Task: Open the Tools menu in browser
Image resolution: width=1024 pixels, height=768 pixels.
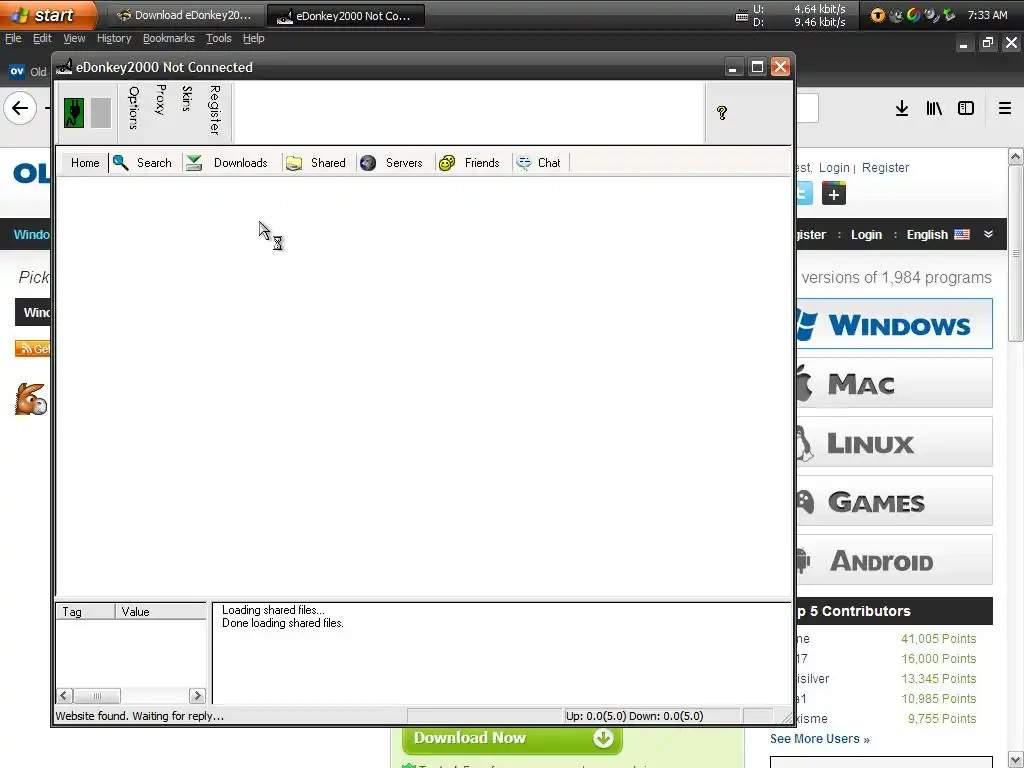Action: 219,38
